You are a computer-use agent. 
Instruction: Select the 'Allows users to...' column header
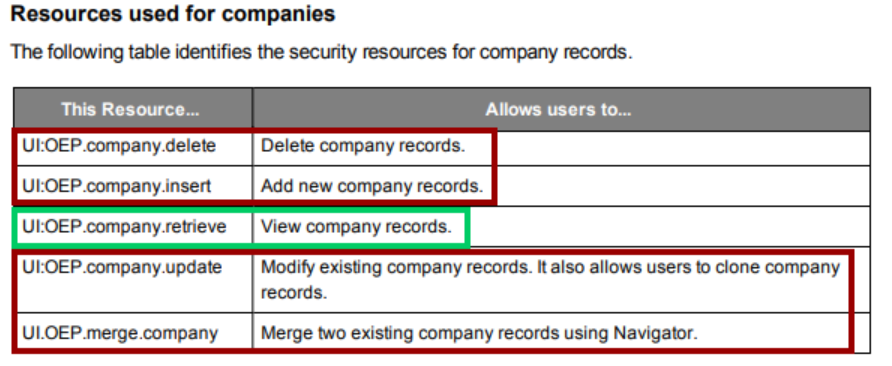pyautogui.click(x=558, y=109)
